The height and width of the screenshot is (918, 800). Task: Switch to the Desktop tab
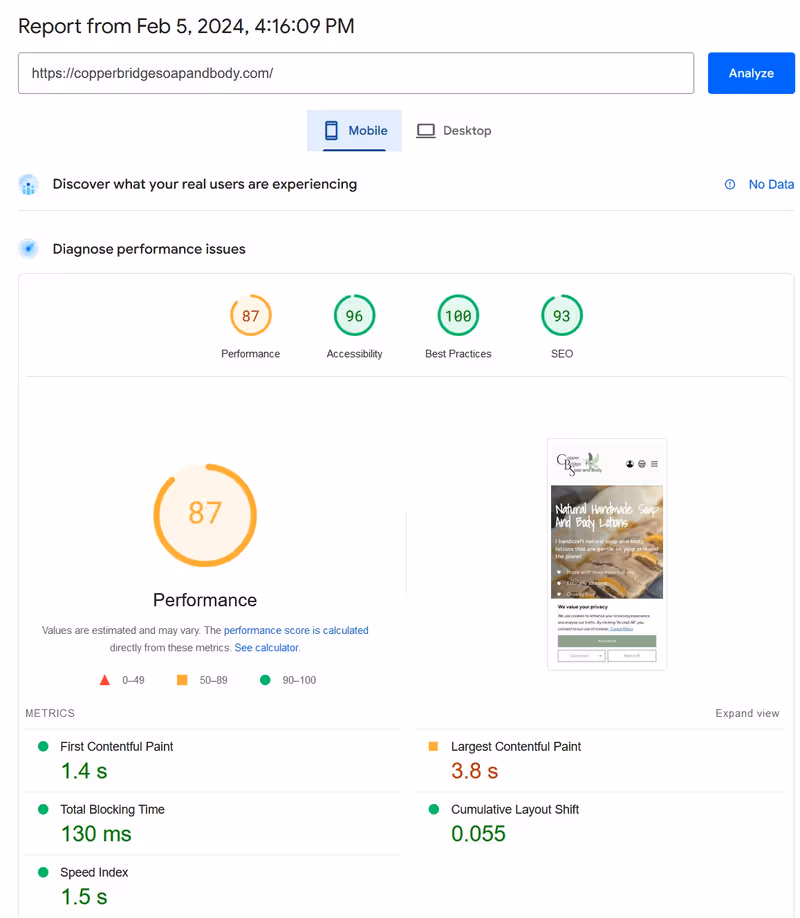454,131
